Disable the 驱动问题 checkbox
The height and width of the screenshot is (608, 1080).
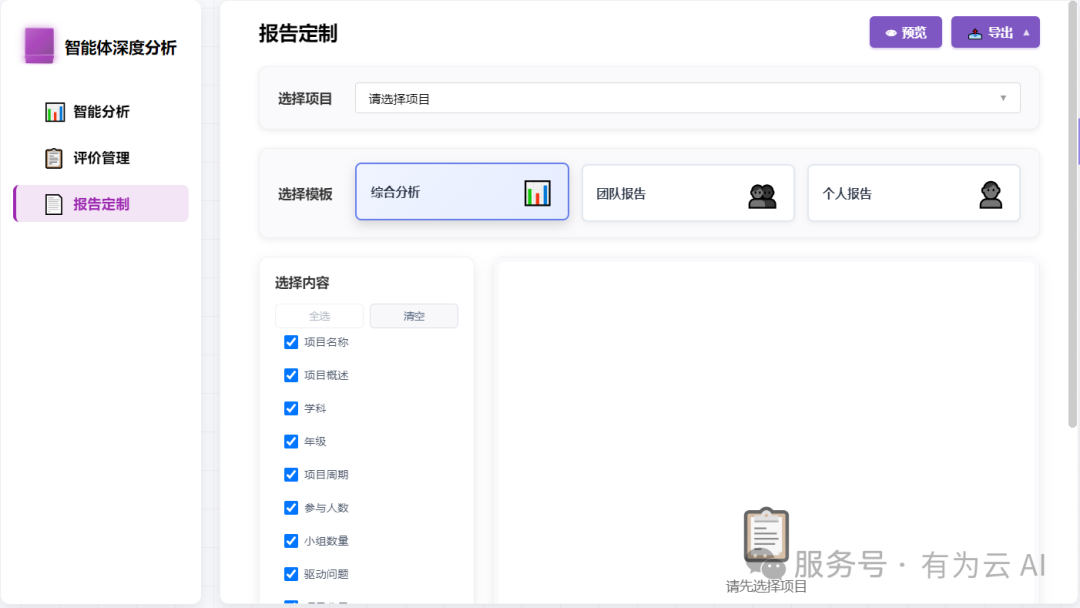point(290,573)
